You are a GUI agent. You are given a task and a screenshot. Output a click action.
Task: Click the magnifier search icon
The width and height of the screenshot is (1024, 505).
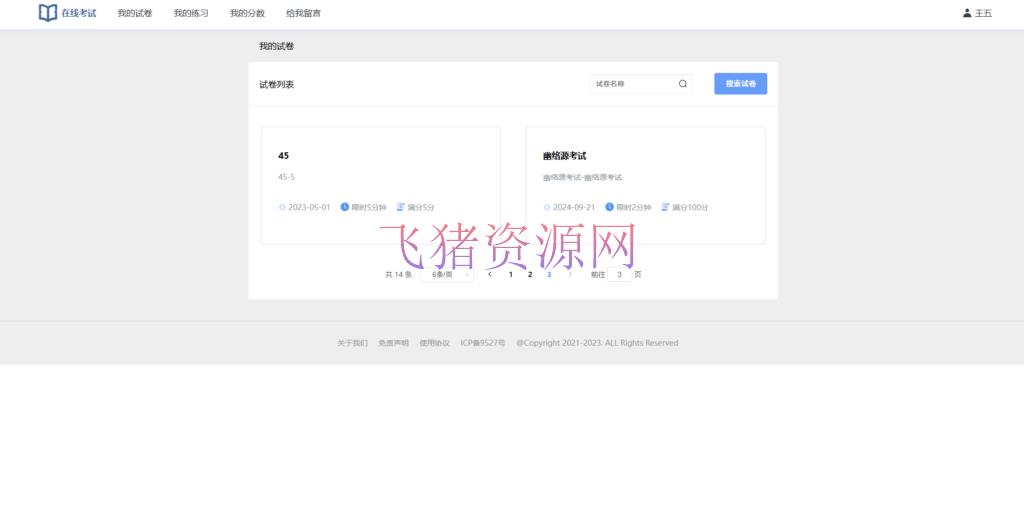[682, 84]
